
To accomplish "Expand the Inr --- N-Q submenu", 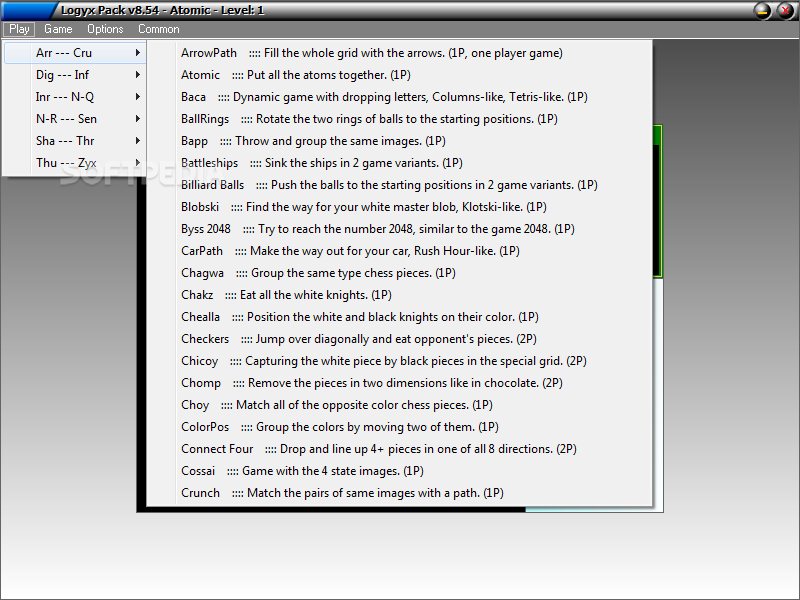I will [x=75, y=97].
